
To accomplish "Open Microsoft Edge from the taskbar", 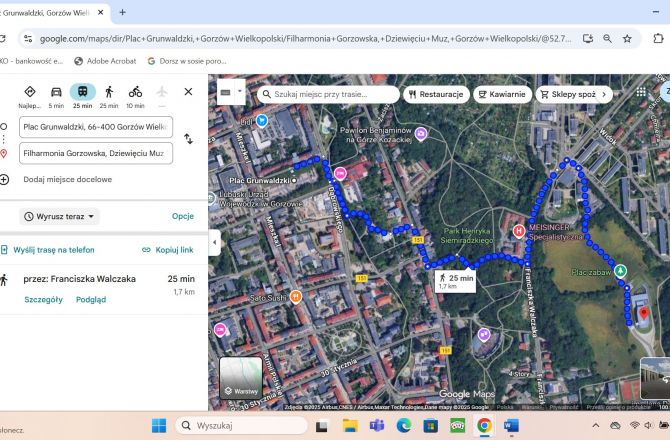I will pyautogui.click(x=404, y=425).
